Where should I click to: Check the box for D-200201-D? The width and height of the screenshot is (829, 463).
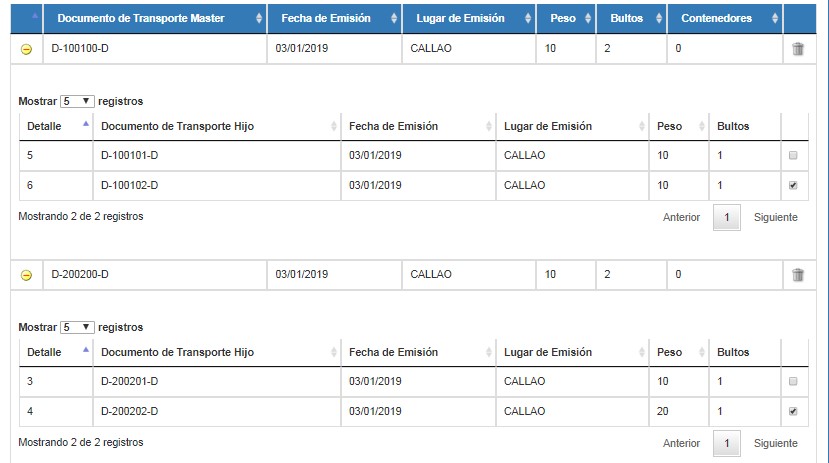793,382
